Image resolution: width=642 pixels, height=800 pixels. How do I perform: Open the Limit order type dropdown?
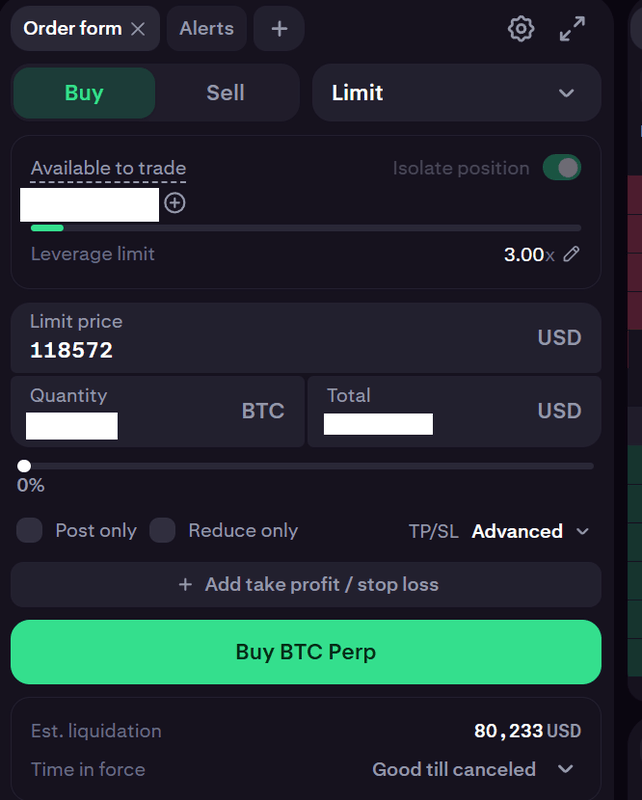click(456, 93)
